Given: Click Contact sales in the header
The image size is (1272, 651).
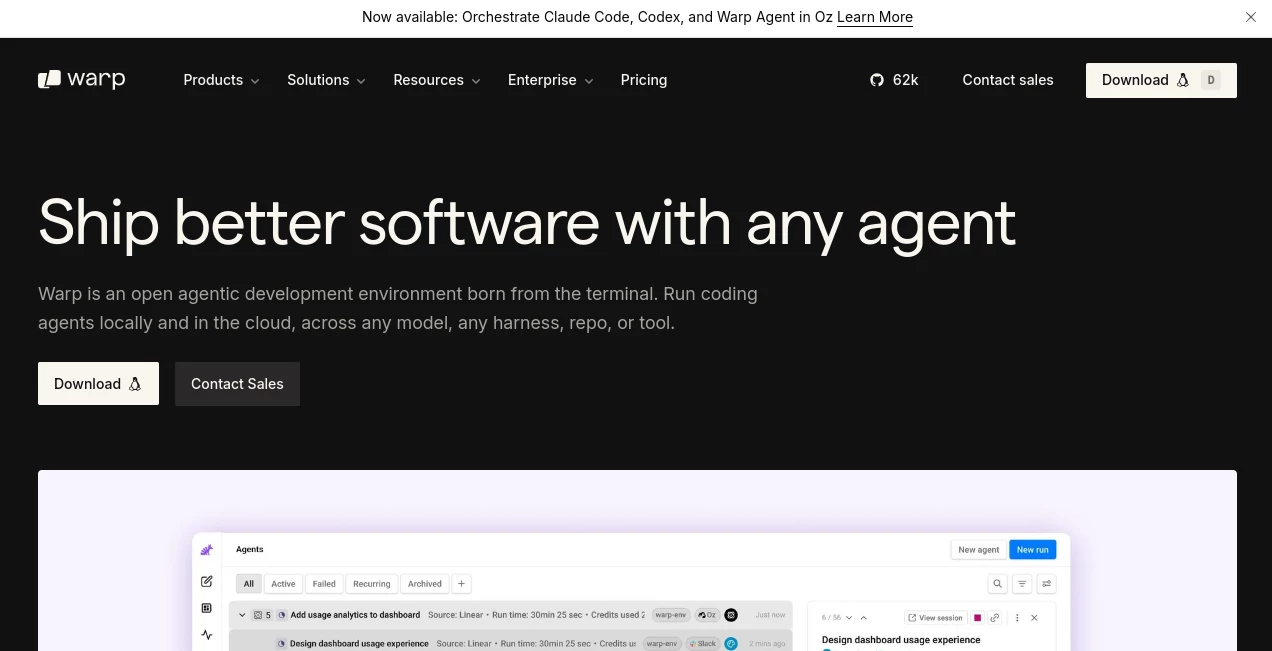Looking at the screenshot, I should click(x=1008, y=80).
